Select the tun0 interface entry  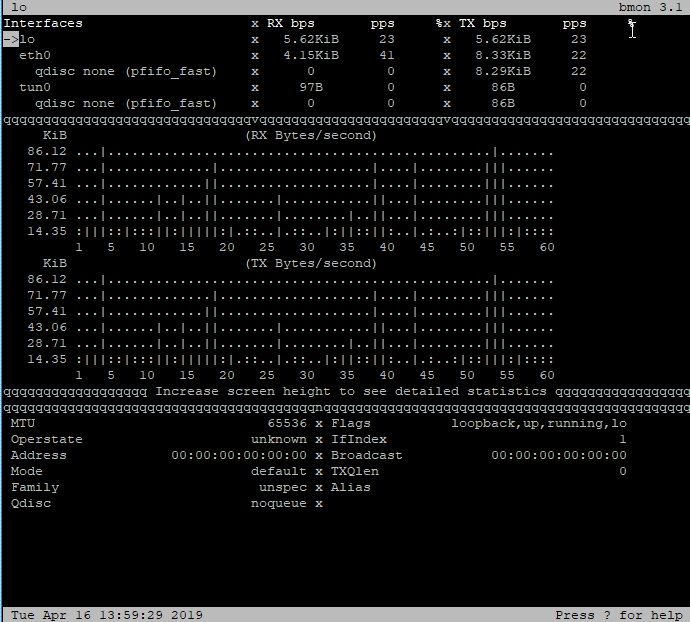click(35, 87)
